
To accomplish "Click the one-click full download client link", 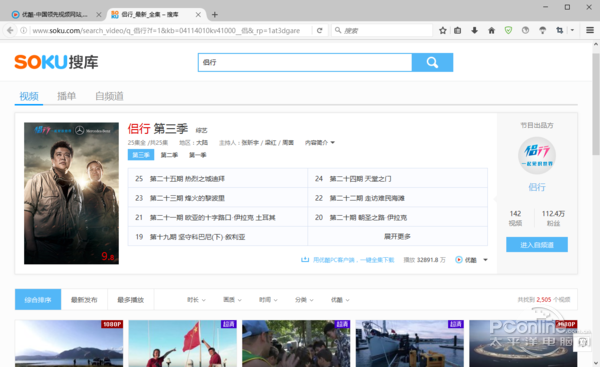I will 353,260.
